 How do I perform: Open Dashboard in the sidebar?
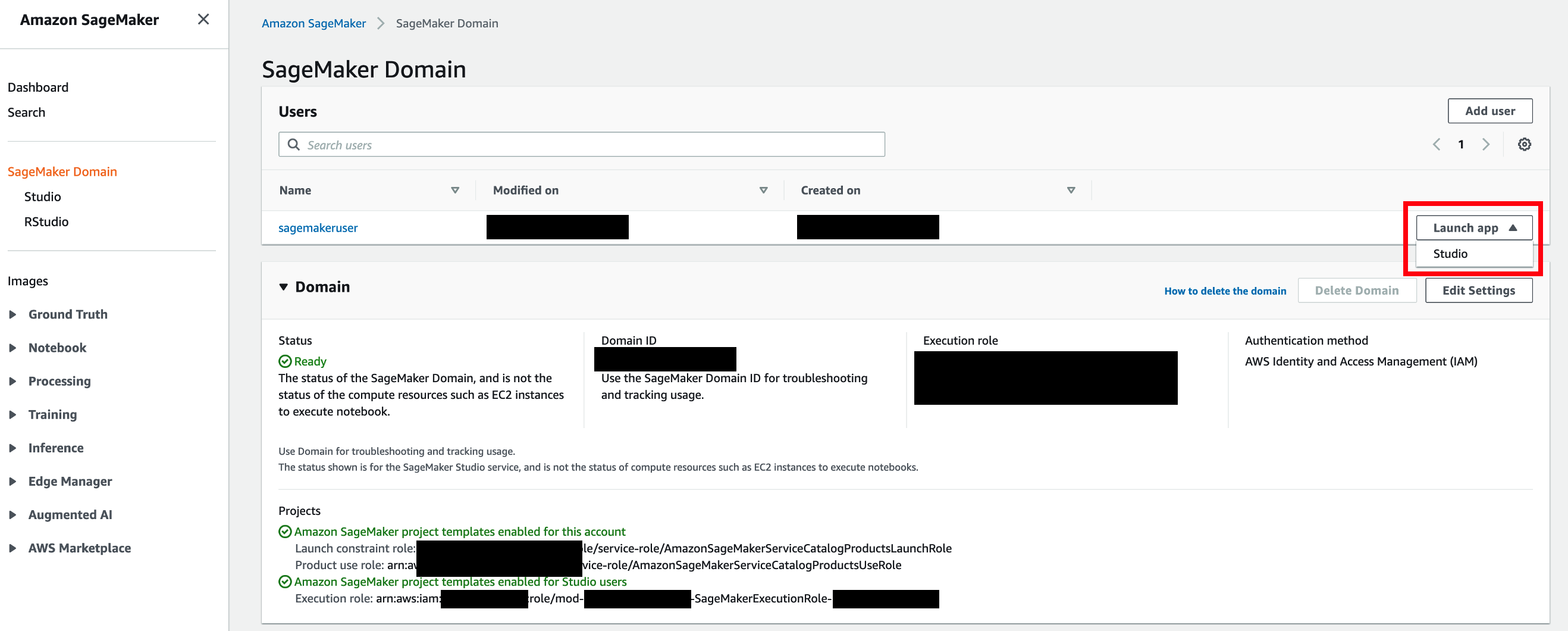coord(37,87)
